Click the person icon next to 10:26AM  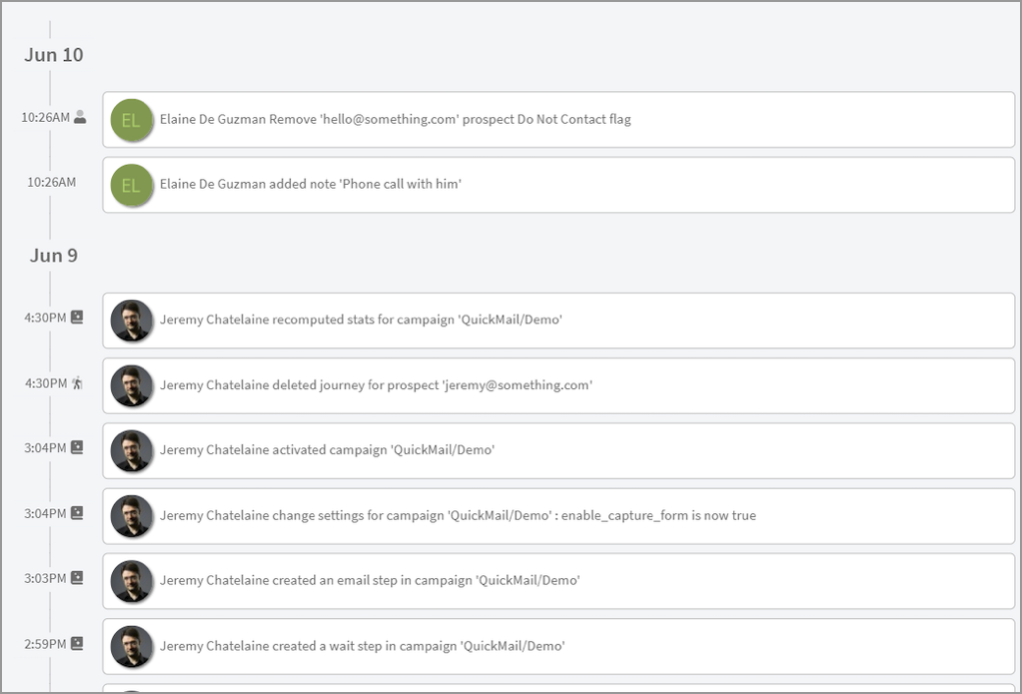(x=80, y=117)
